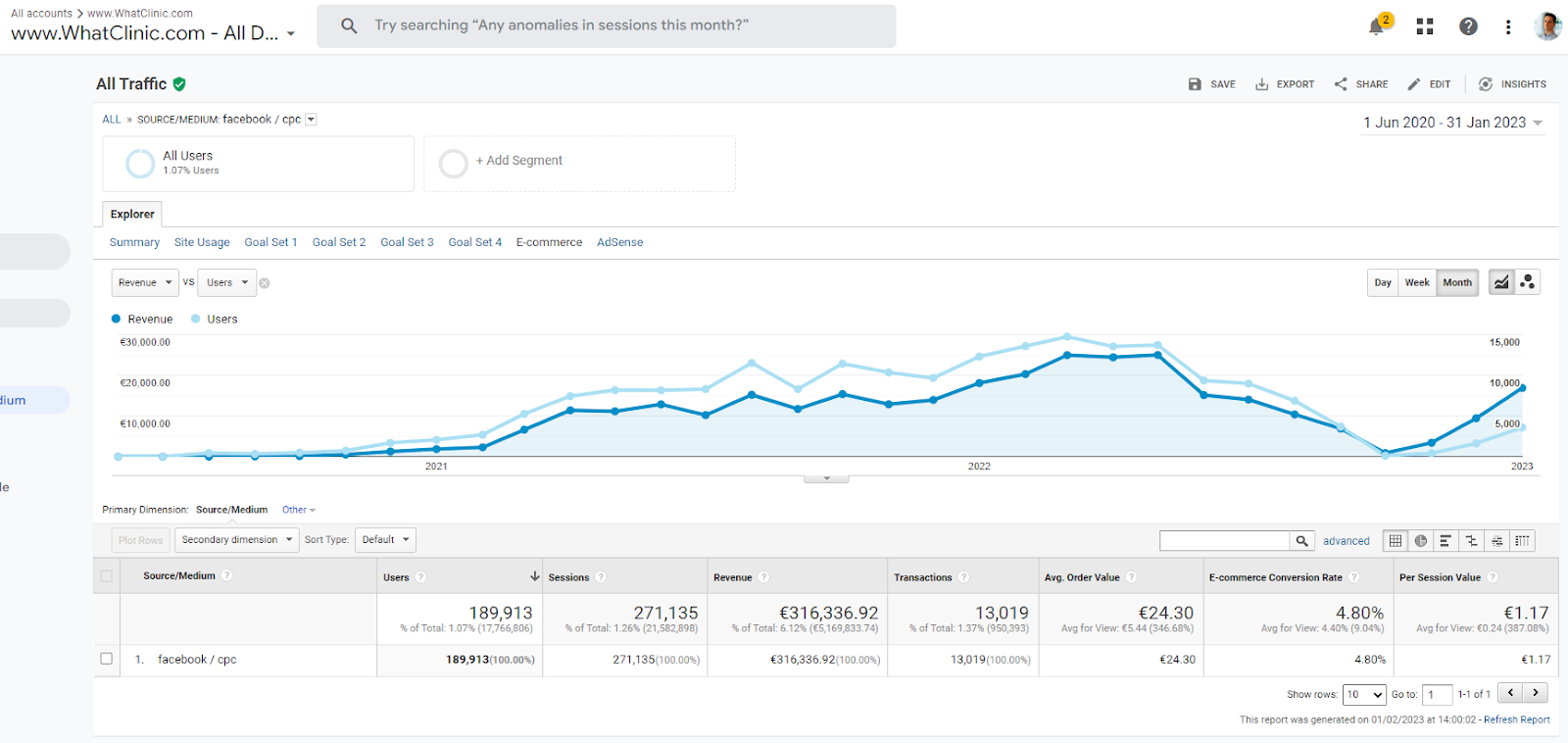This screenshot has width=1568, height=743.
Task: Click the table search input field
Action: pos(1224,540)
